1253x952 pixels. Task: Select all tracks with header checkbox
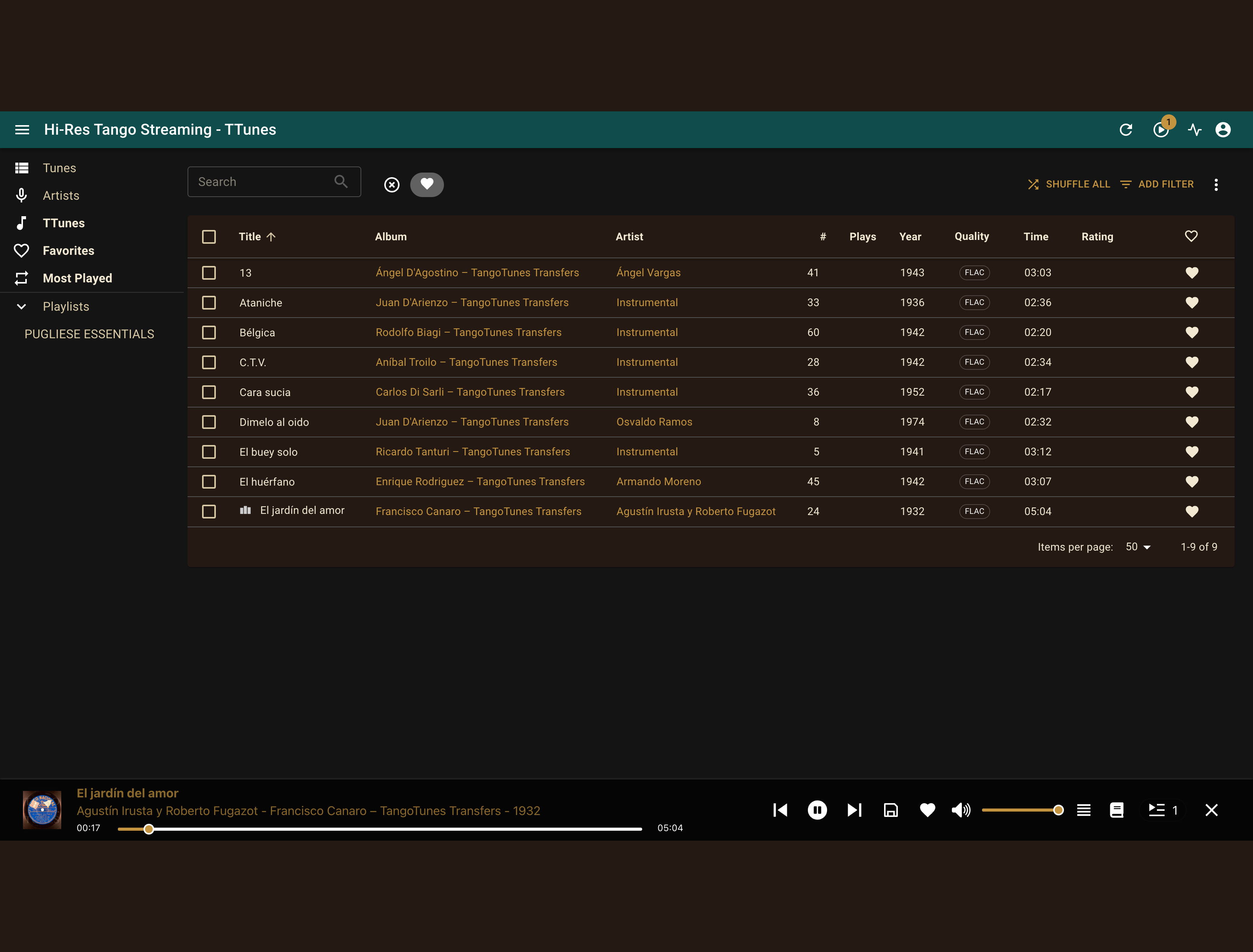(209, 237)
